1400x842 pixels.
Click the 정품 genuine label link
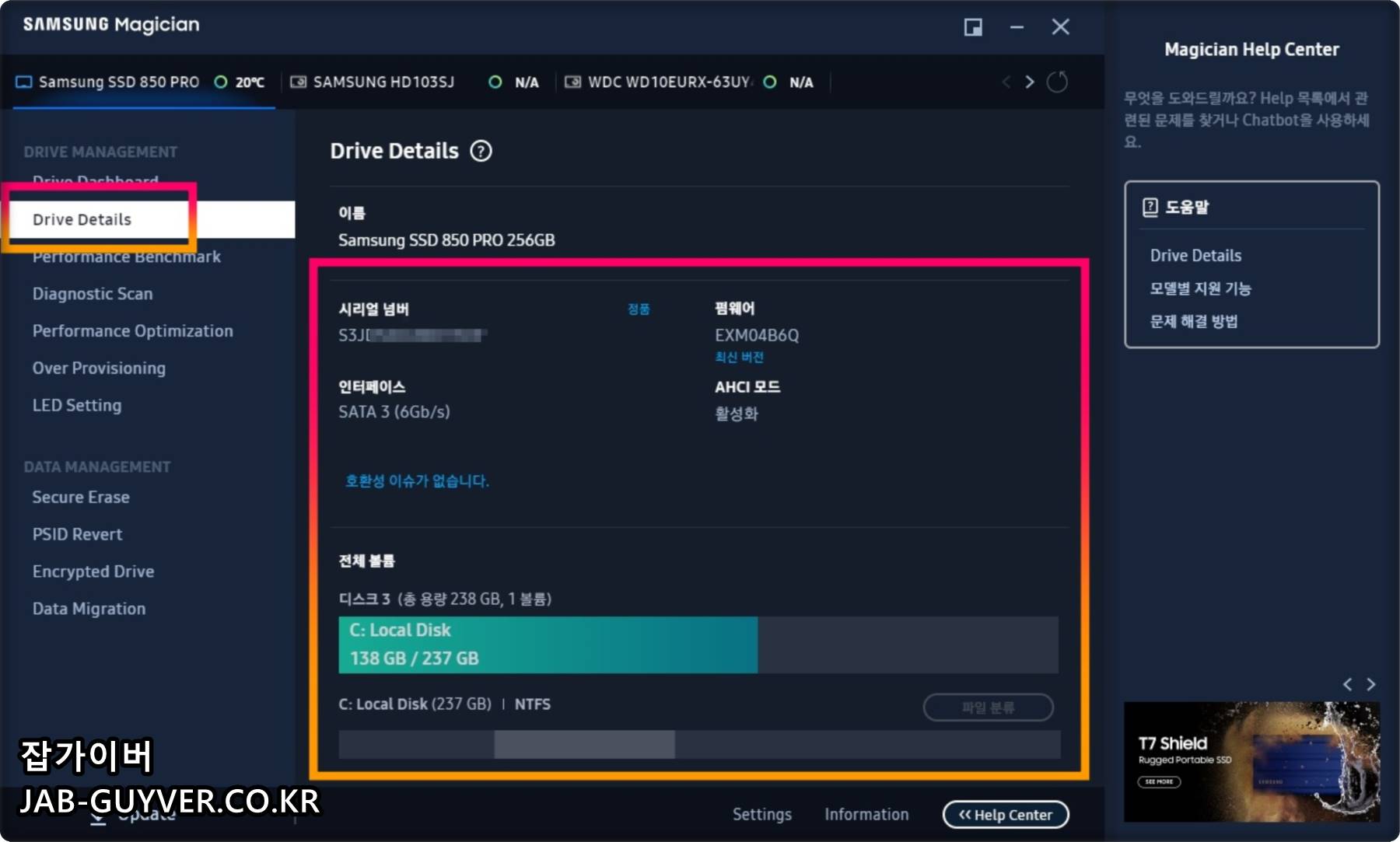(639, 309)
